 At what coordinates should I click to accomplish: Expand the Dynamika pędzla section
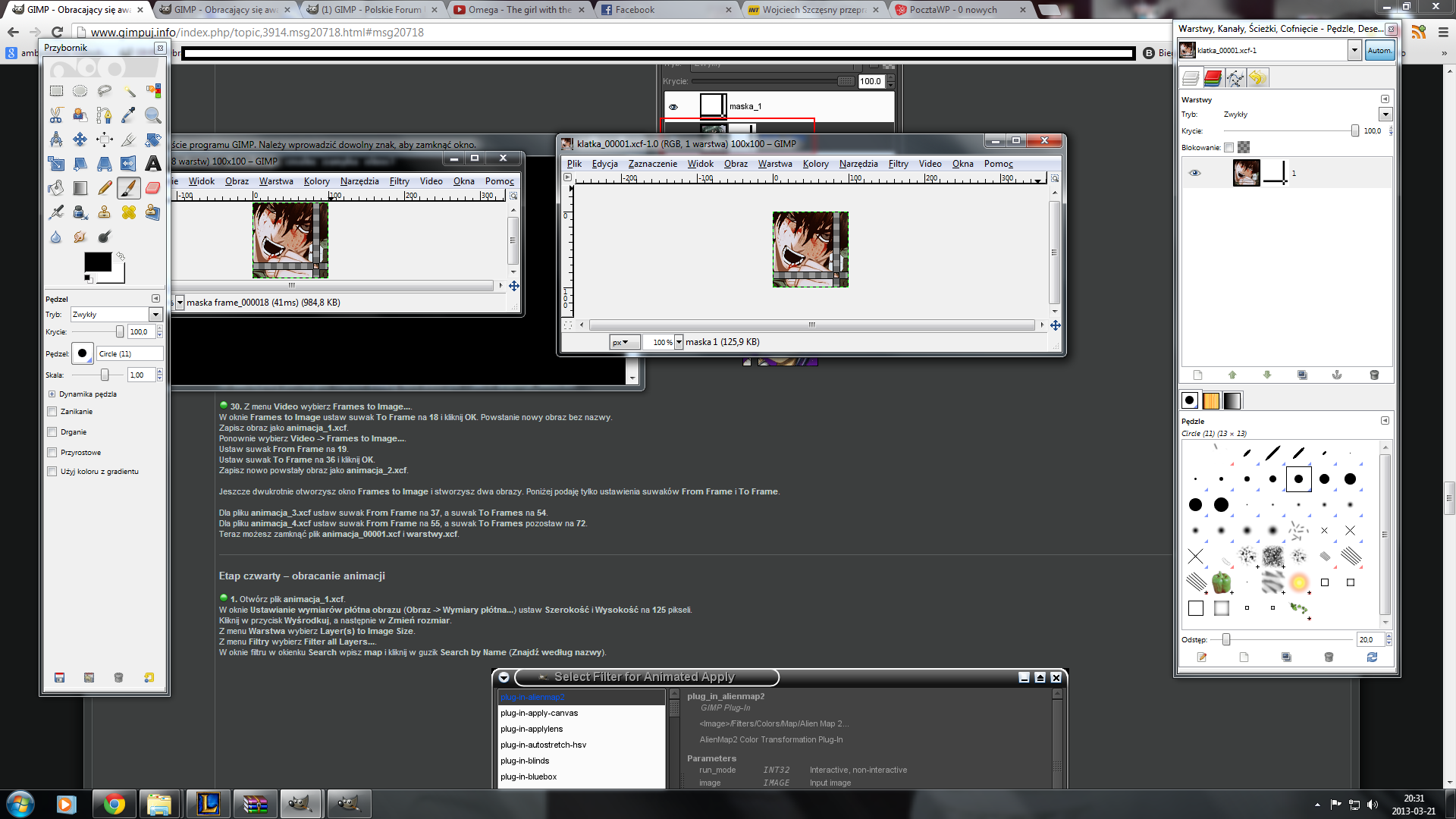pyautogui.click(x=52, y=394)
